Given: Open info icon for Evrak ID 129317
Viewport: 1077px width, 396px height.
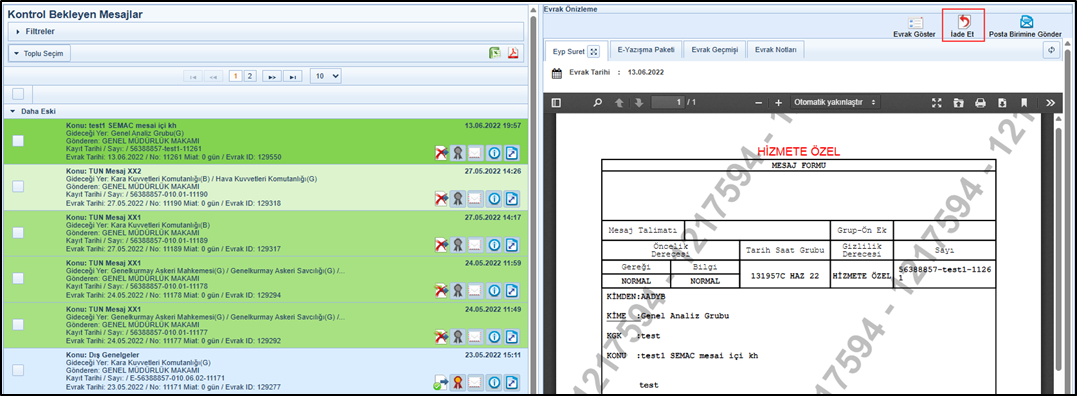Looking at the screenshot, I should point(493,244).
